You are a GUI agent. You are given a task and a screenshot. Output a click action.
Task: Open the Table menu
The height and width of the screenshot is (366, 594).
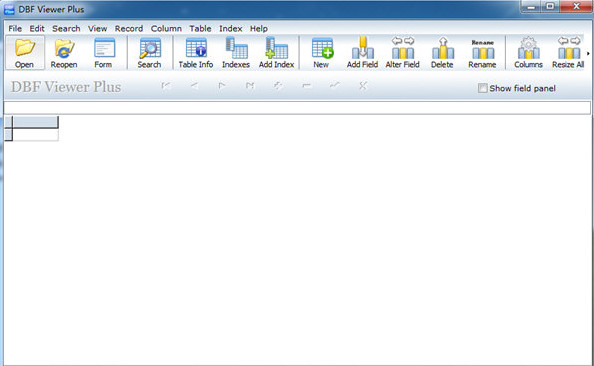click(200, 28)
